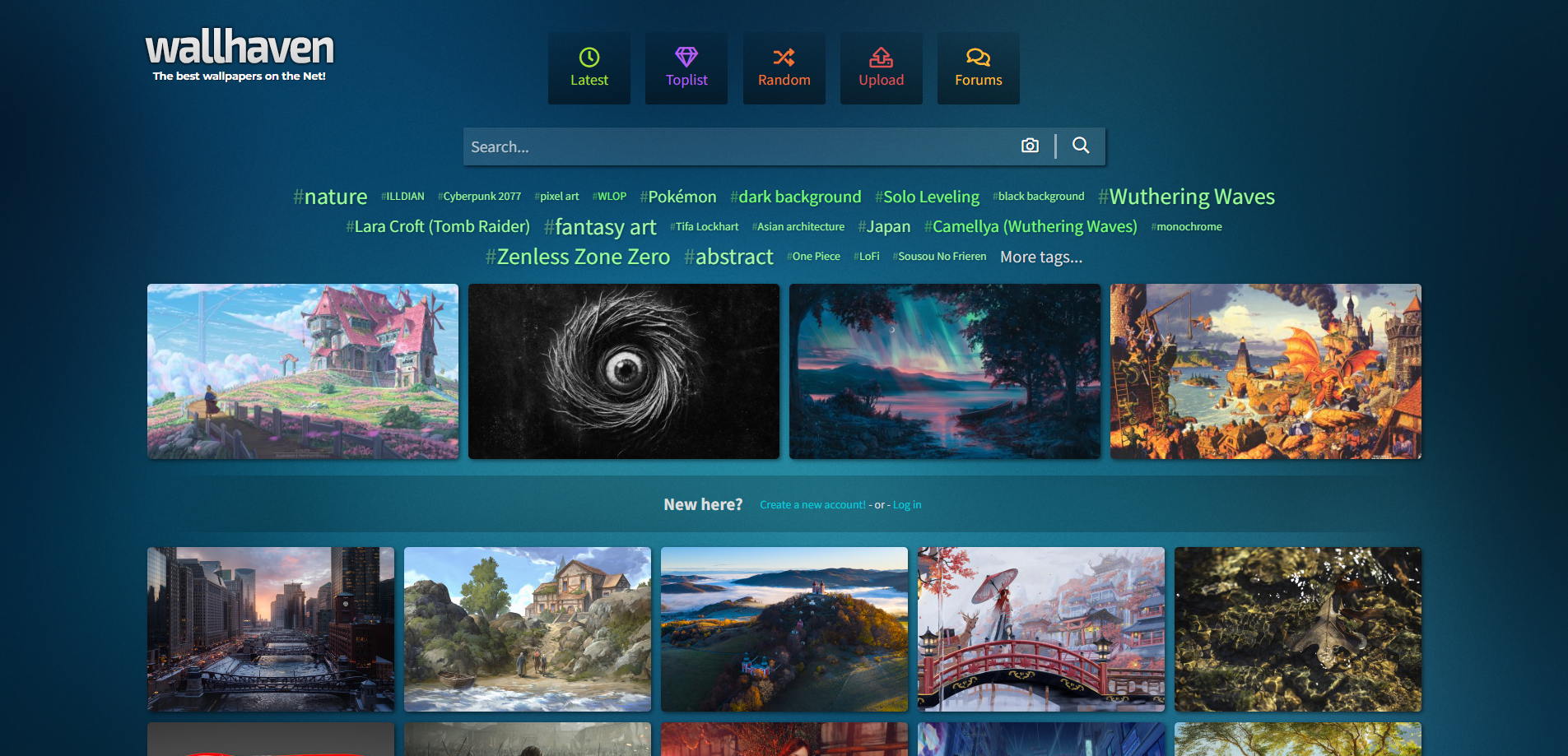Open the Latest label in navigation
Screen dimensions: 1568x756
coord(589,80)
